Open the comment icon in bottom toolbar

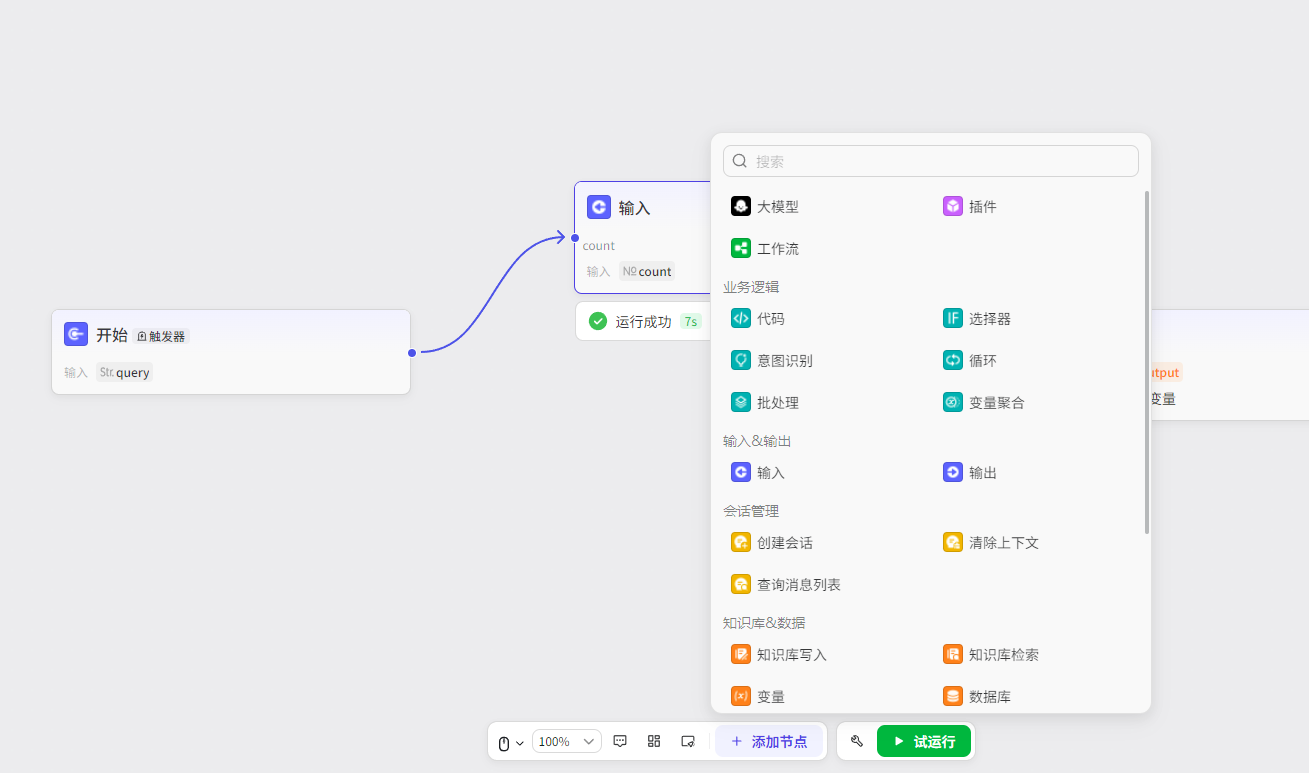pyautogui.click(x=620, y=741)
